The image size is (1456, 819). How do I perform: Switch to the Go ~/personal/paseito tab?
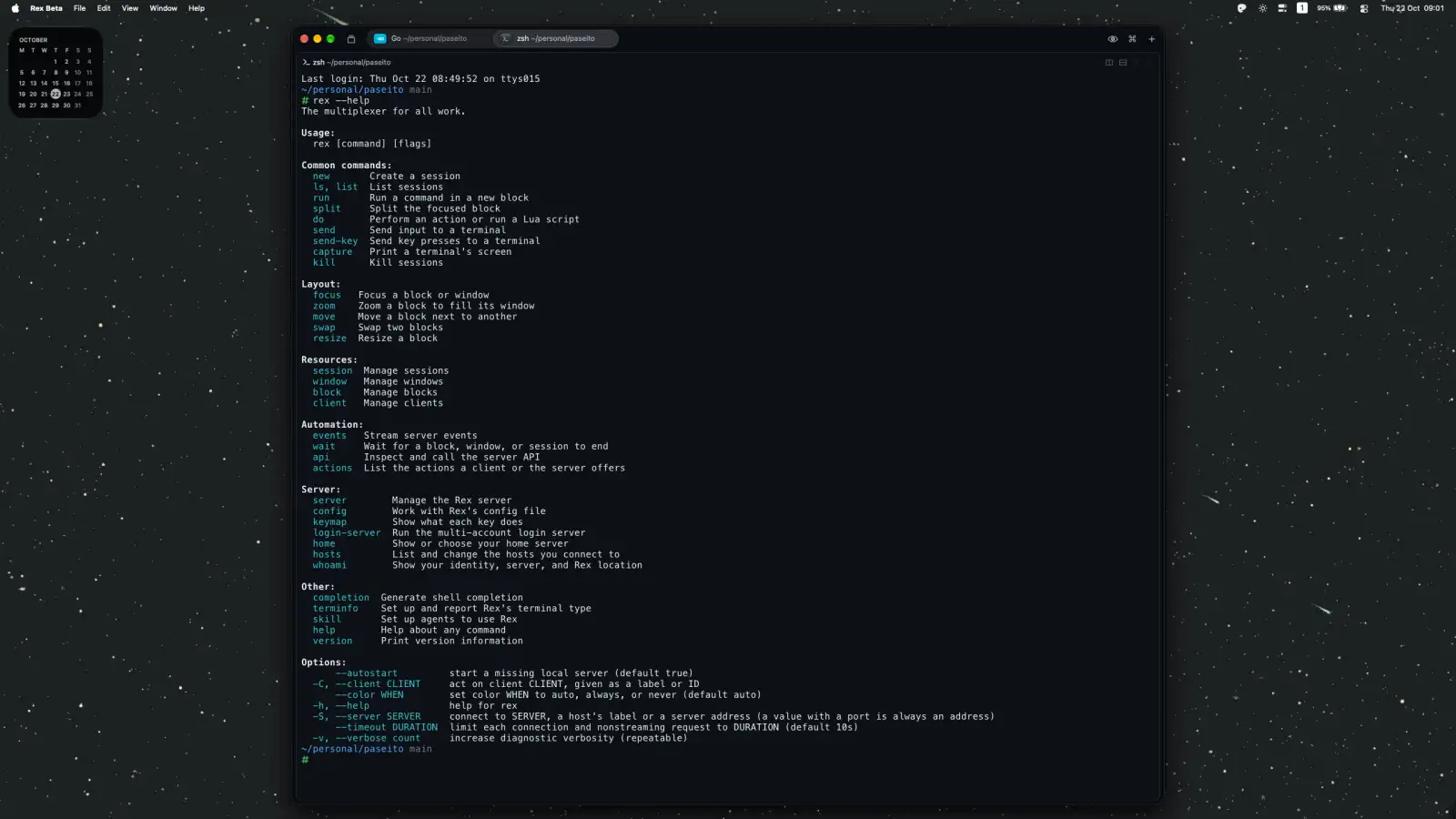click(x=428, y=38)
